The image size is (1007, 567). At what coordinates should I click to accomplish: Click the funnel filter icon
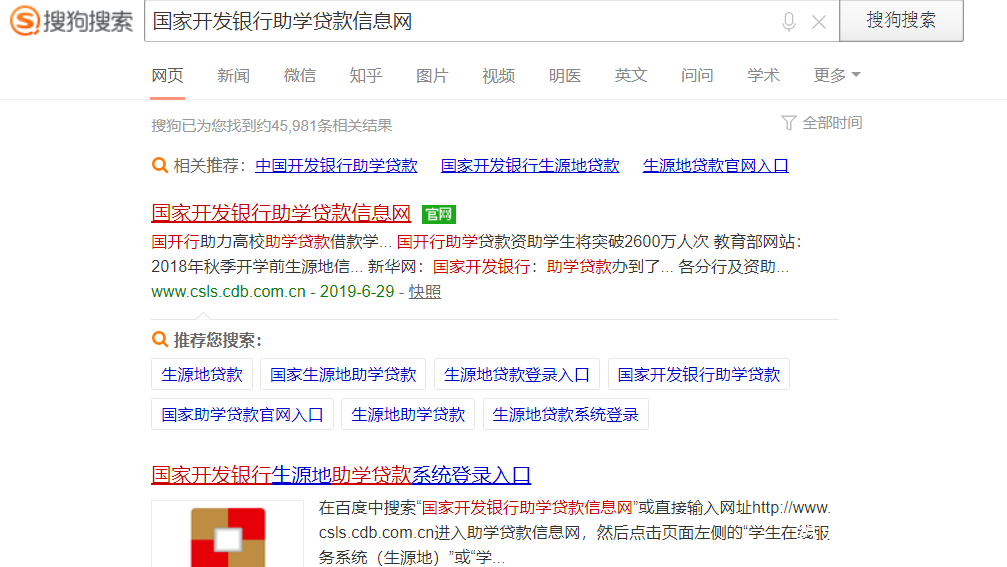coord(789,123)
